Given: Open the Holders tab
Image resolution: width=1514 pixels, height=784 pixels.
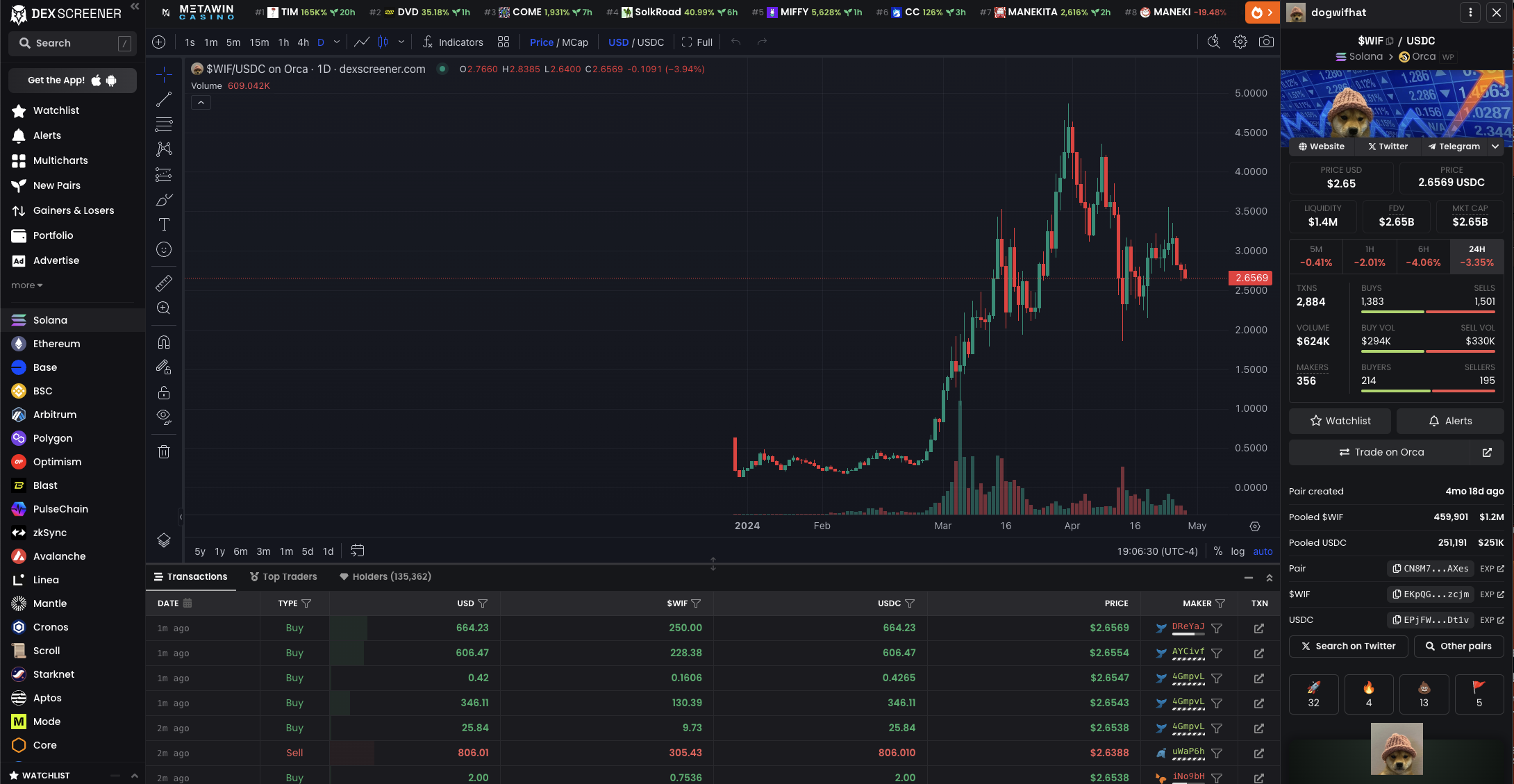Looking at the screenshot, I should pyautogui.click(x=385, y=576).
